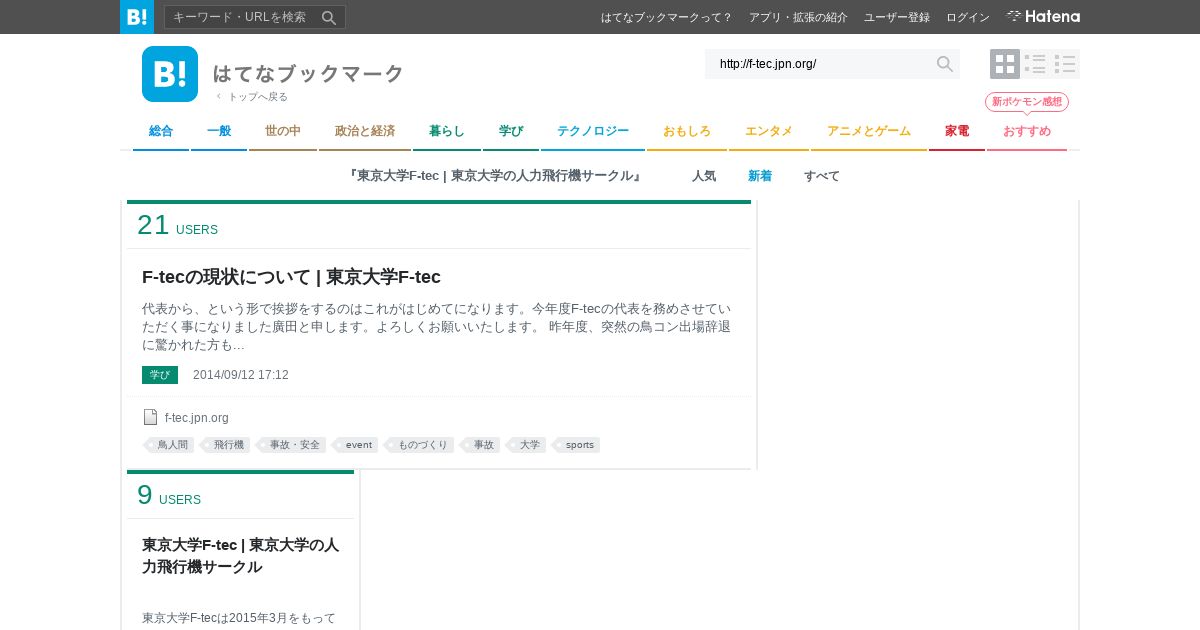Open はてなブックマークって？ link
The width and height of the screenshot is (1200, 630).
pyautogui.click(x=667, y=18)
